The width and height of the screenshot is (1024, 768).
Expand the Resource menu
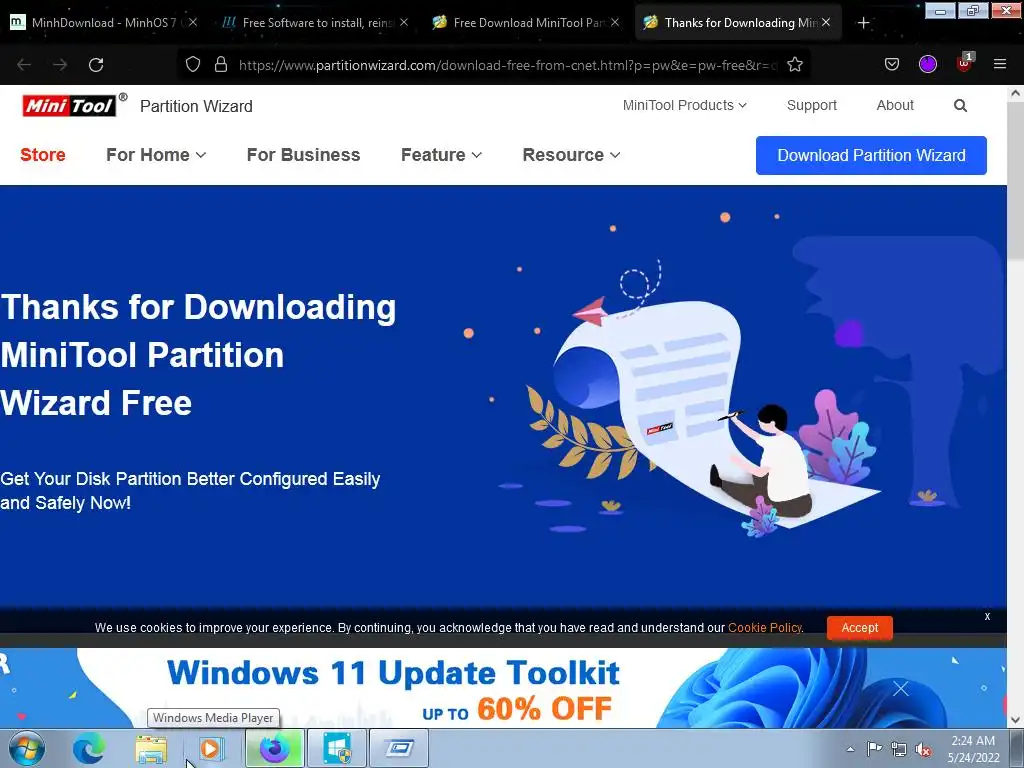coord(571,155)
